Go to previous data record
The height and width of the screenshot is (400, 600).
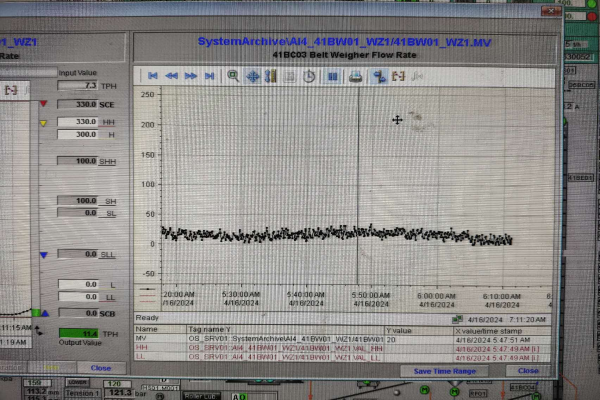click(x=171, y=76)
